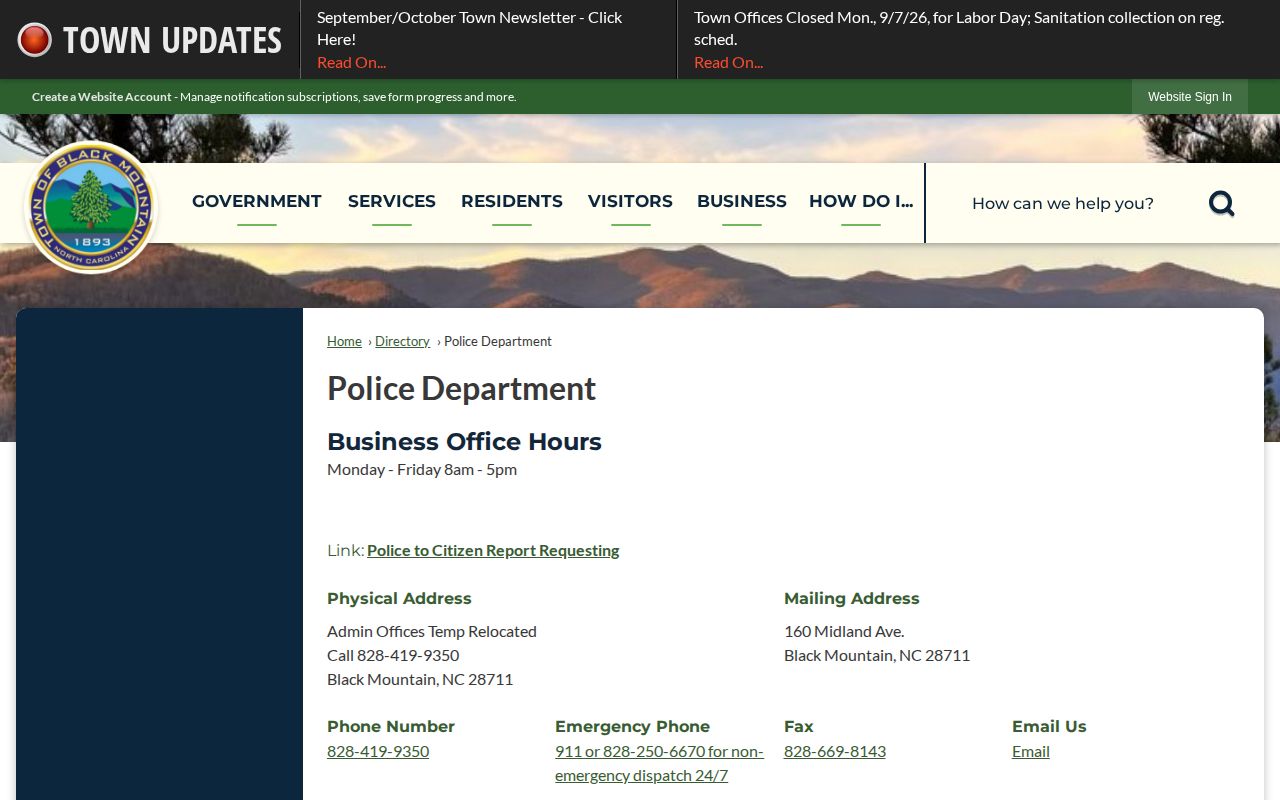1280x800 pixels.
Task: Click the Phone Number heading
Action: click(x=391, y=726)
